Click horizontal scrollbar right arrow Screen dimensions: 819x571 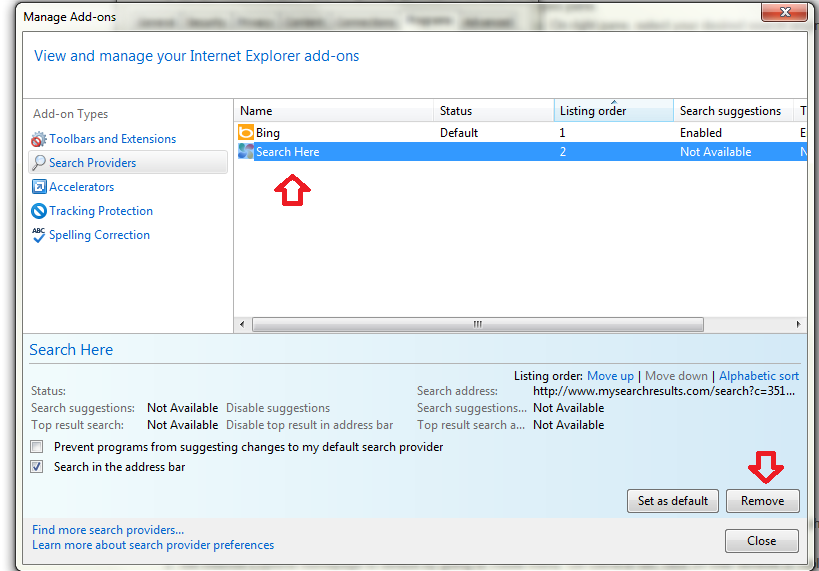coord(798,324)
